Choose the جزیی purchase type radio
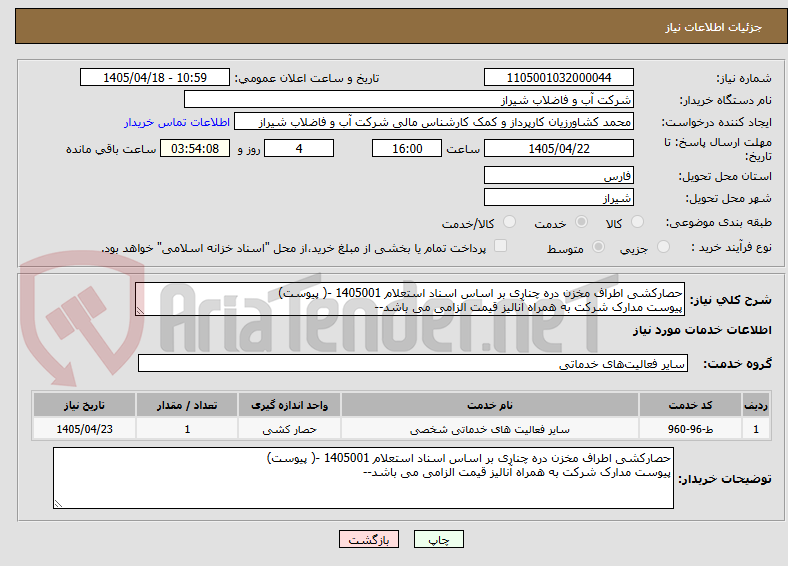 663,247
